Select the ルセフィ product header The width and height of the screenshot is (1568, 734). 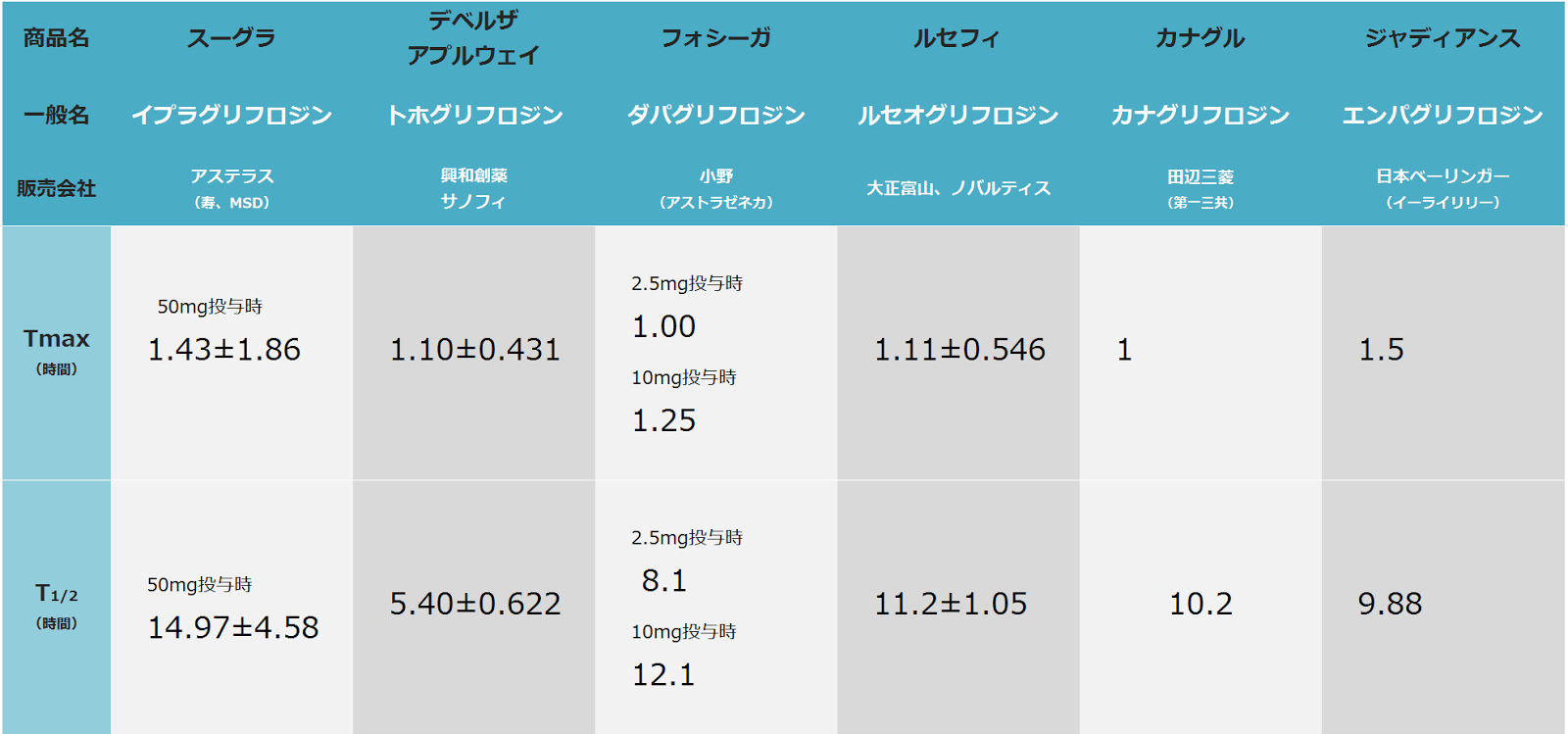(957, 38)
